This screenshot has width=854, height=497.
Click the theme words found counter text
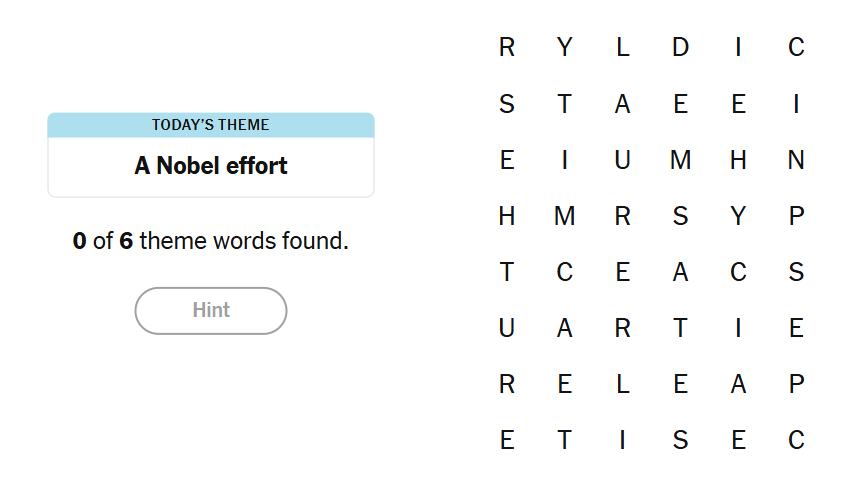211,241
